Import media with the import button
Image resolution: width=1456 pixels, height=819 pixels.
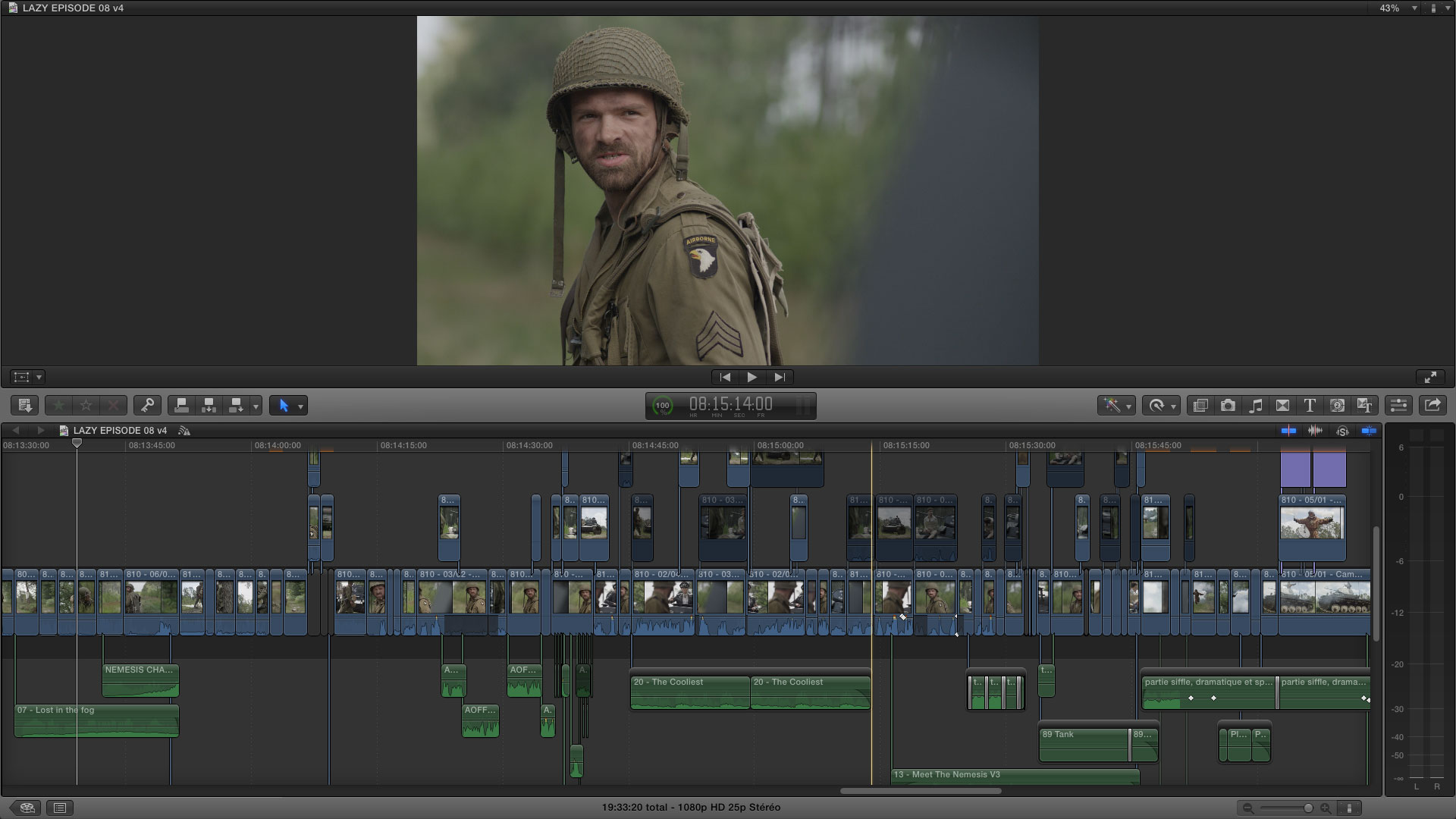point(24,406)
